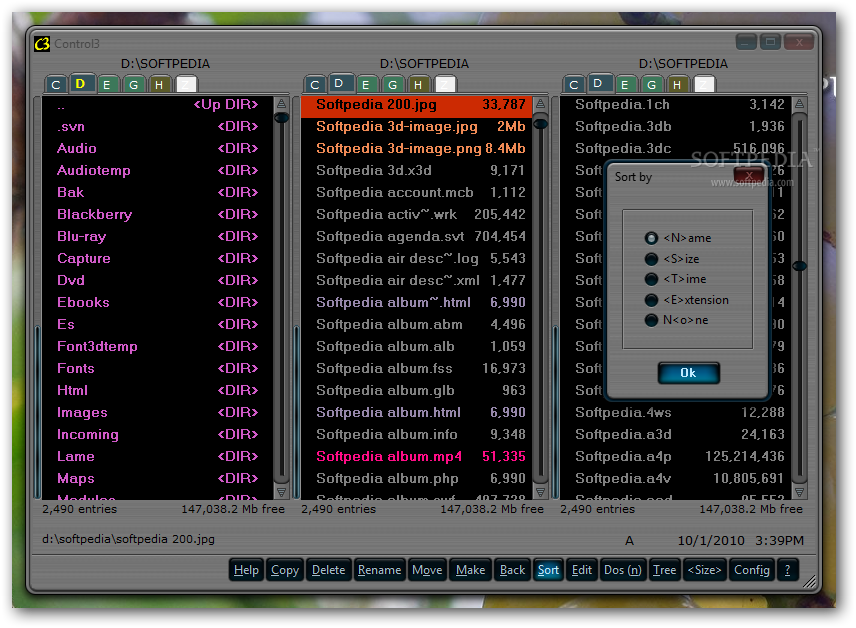The height and width of the screenshot is (628, 856).
Task: Select file Softpedia.4ws in right panel
Action: (x=675, y=413)
